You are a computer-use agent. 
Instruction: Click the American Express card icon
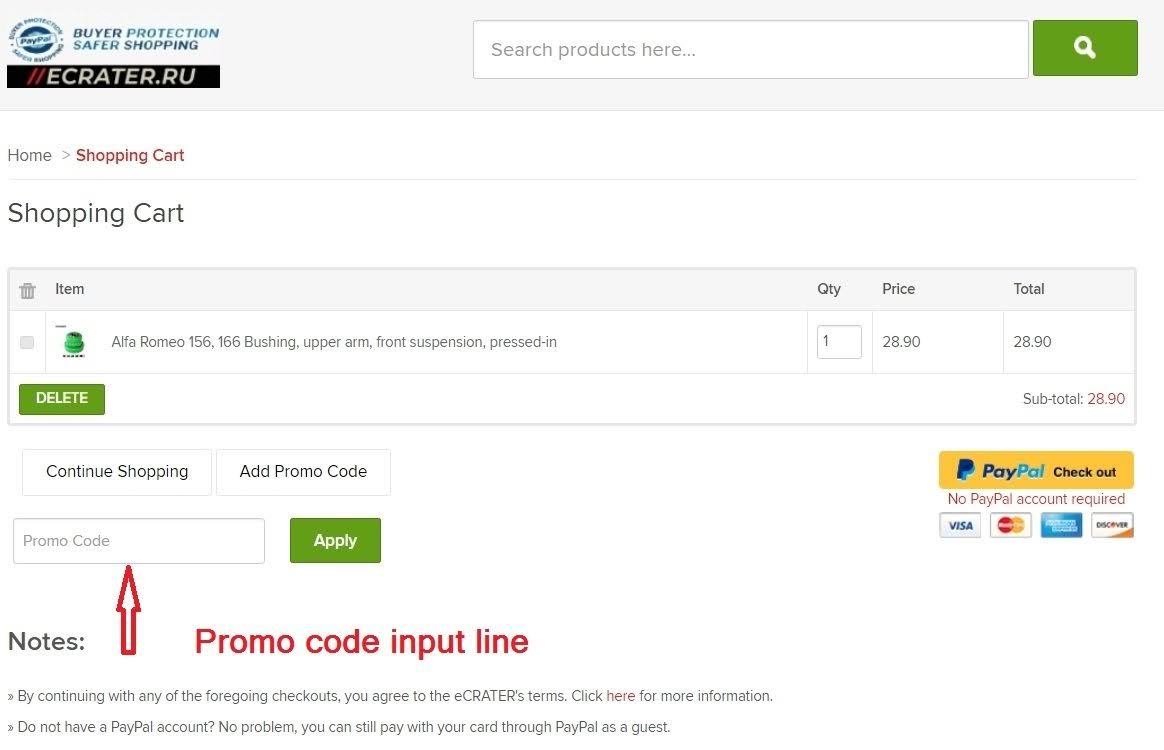(x=1061, y=525)
